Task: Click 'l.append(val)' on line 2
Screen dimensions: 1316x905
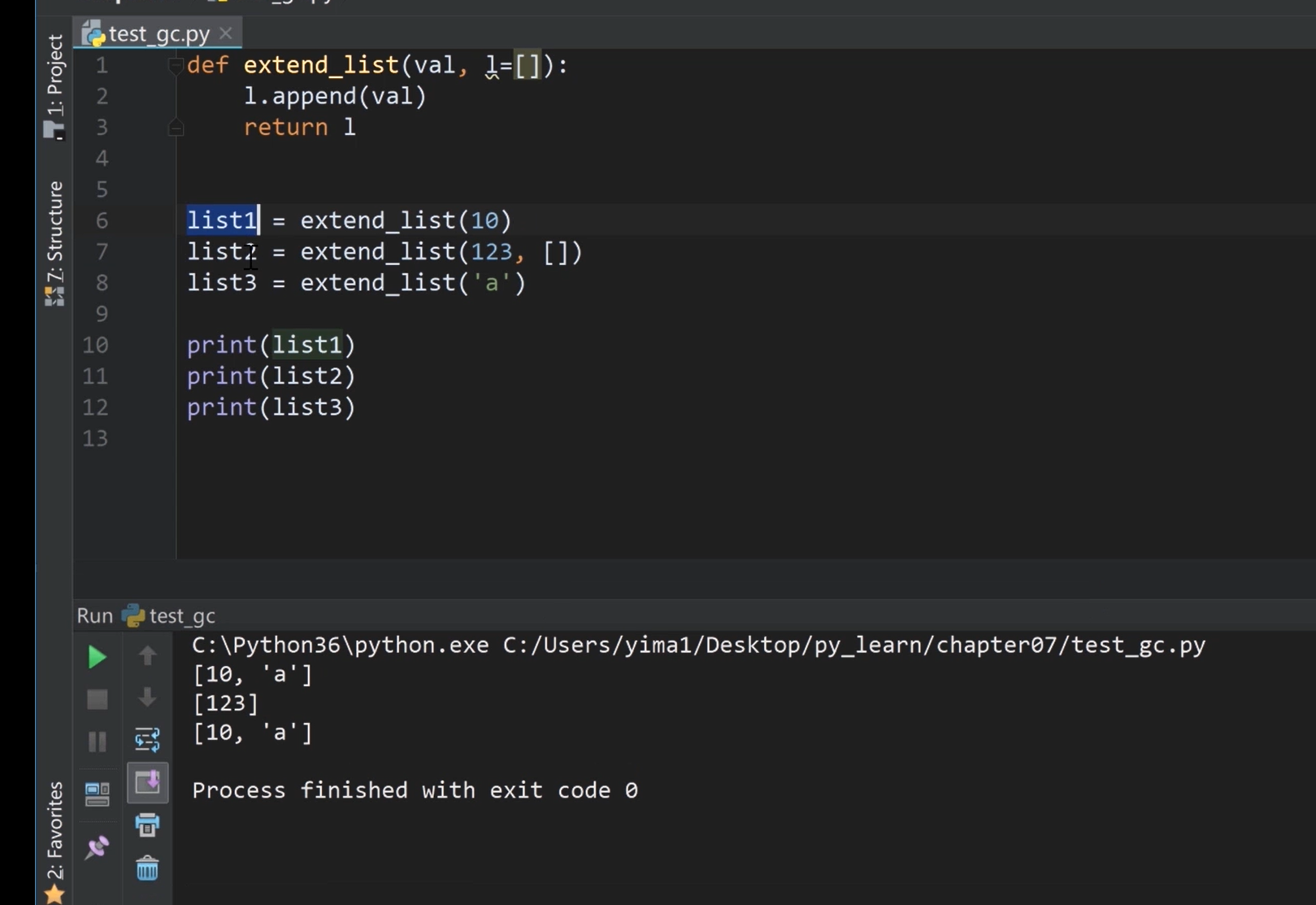Action: [335, 96]
